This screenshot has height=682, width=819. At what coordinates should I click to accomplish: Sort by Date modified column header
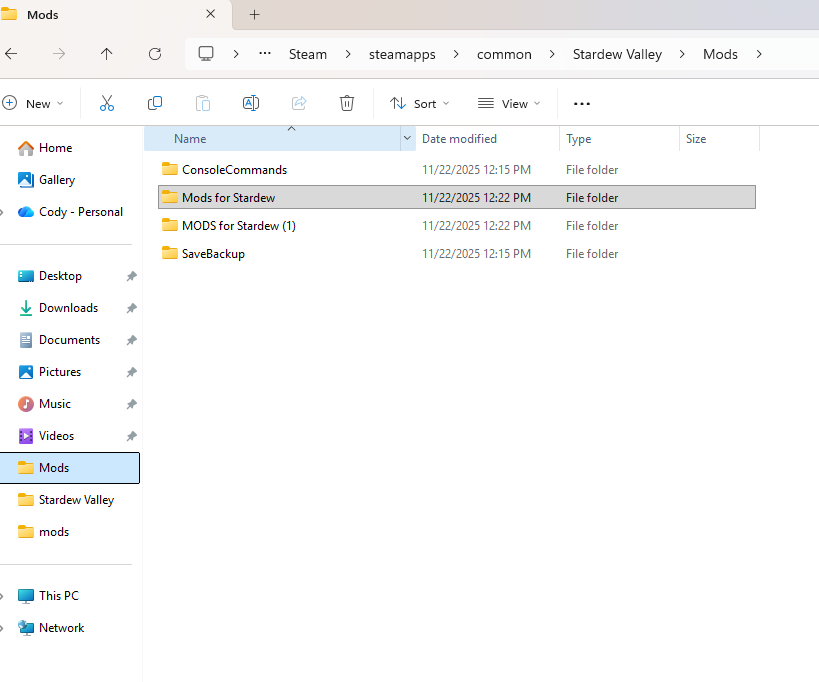click(459, 139)
